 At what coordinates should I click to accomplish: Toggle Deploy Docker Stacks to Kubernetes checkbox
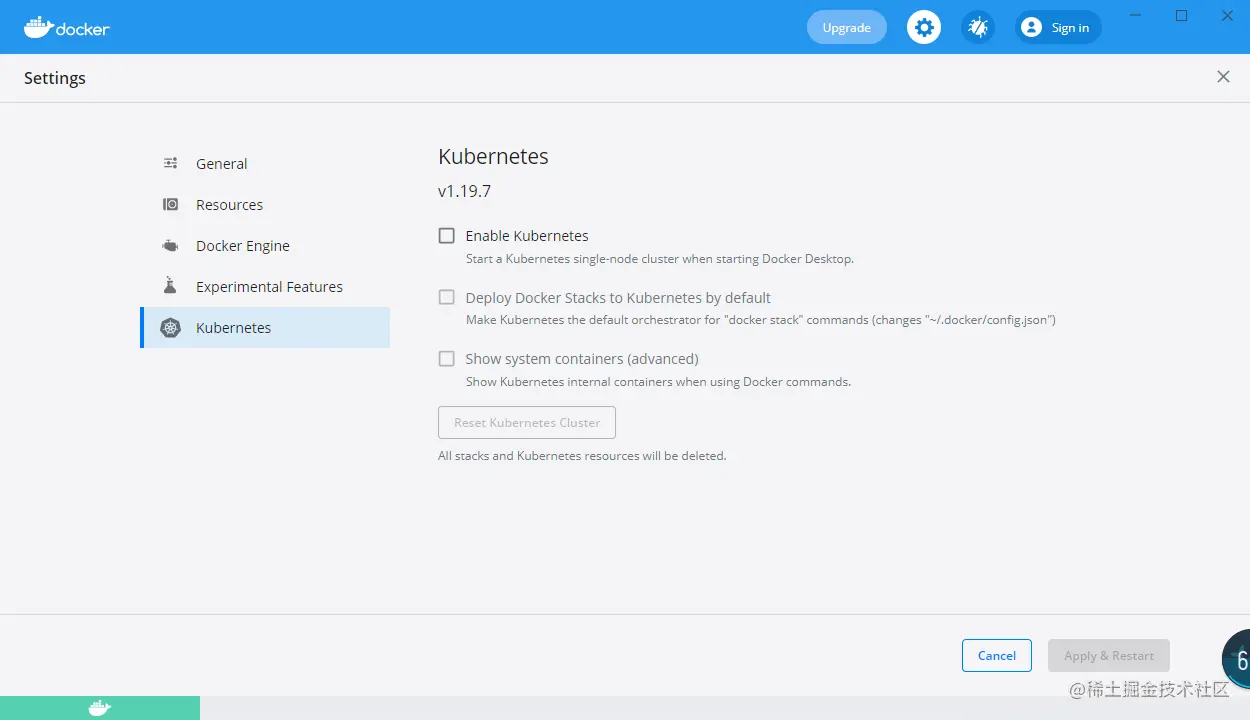[x=447, y=297]
